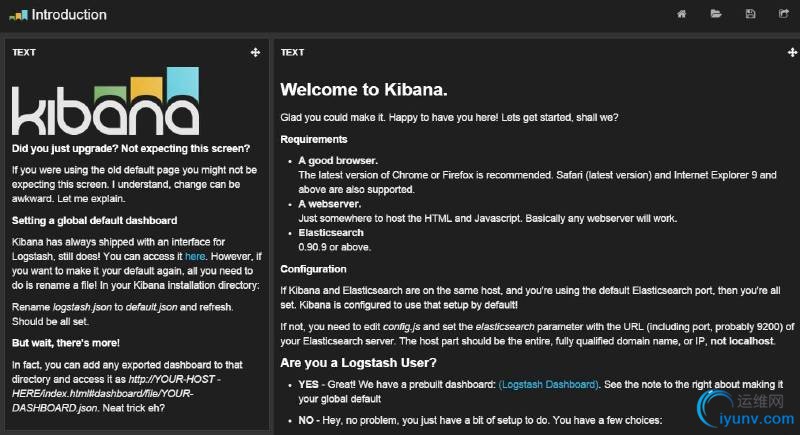Click the italic 'elasticsearch' parameter text
Image resolution: width=800 pixels, height=435 pixels.
505,326
